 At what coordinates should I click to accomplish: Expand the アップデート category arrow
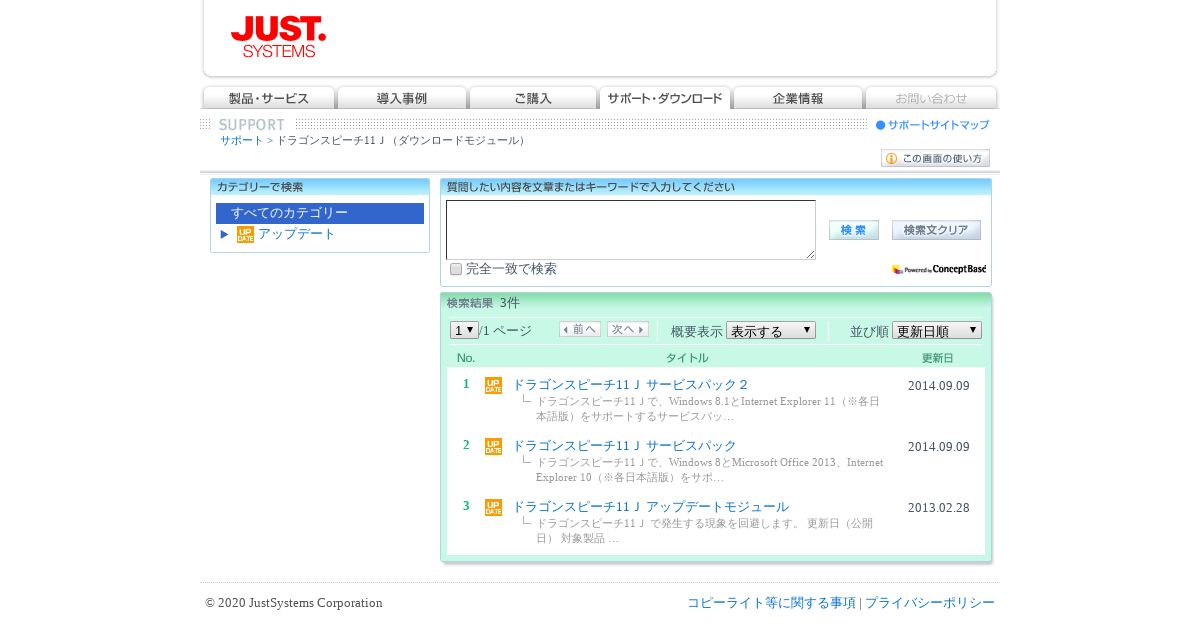pyautogui.click(x=225, y=234)
